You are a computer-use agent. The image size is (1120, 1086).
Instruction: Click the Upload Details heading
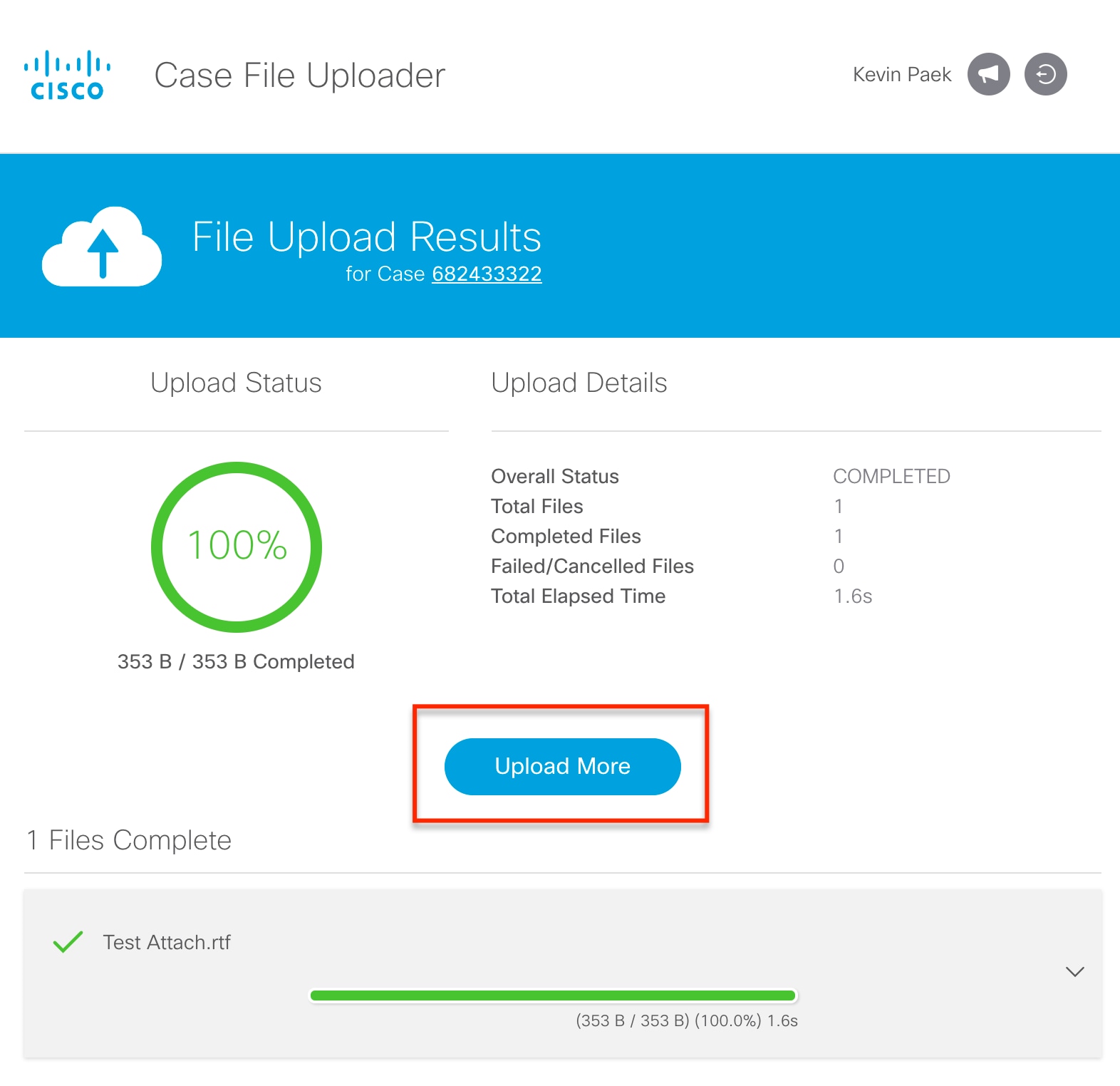click(579, 383)
